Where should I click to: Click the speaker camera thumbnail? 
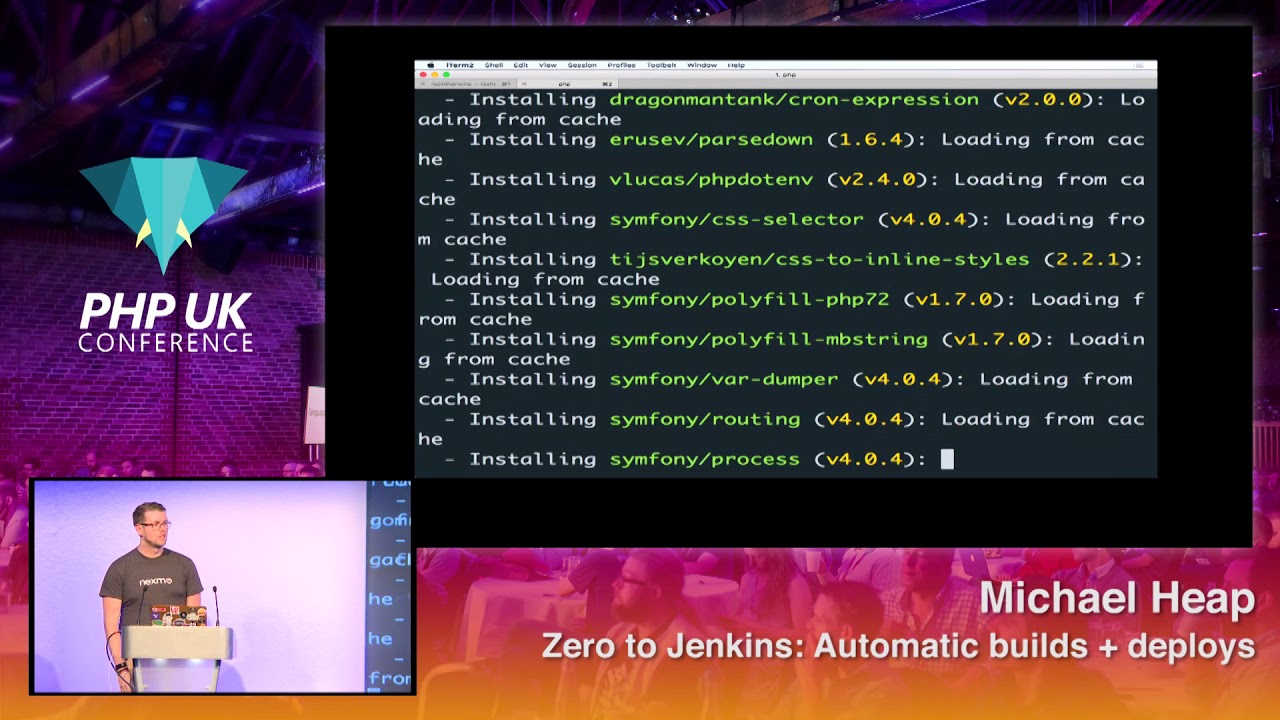click(222, 587)
